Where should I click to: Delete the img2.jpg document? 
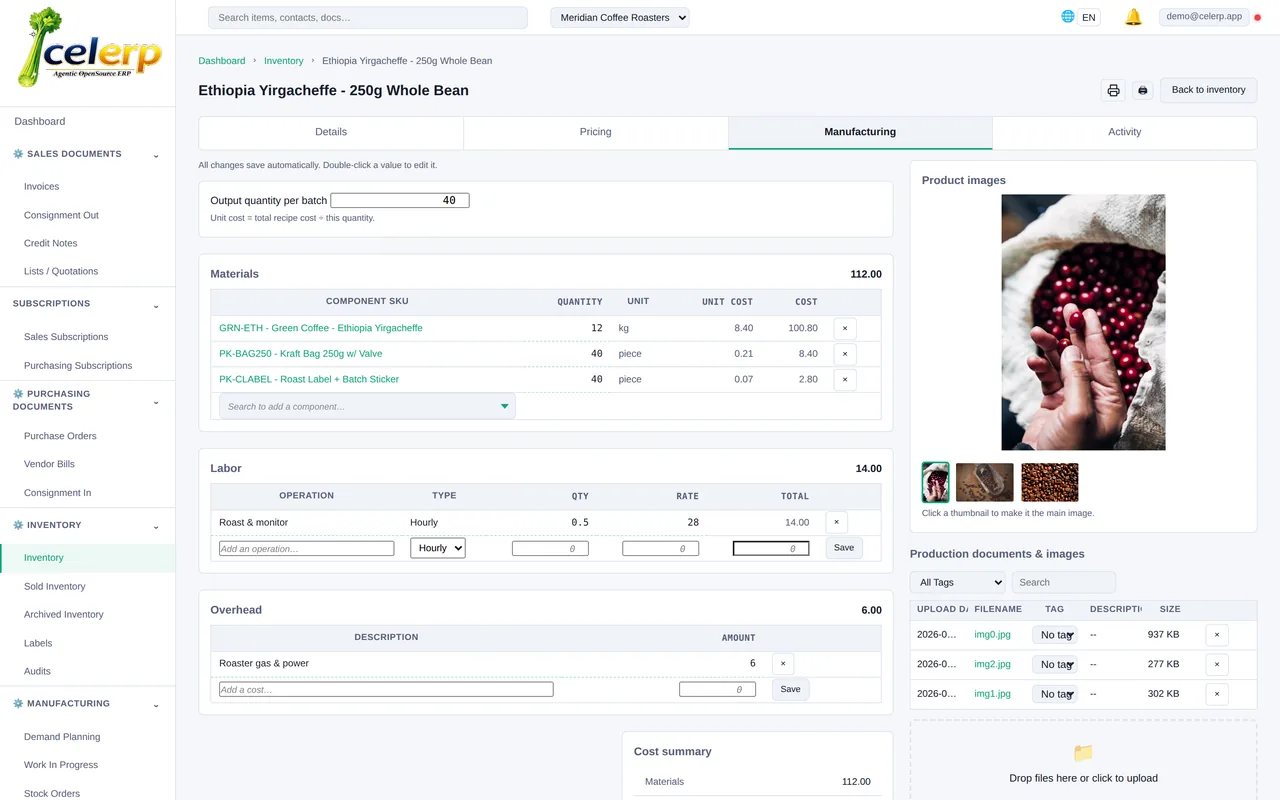click(x=1217, y=664)
